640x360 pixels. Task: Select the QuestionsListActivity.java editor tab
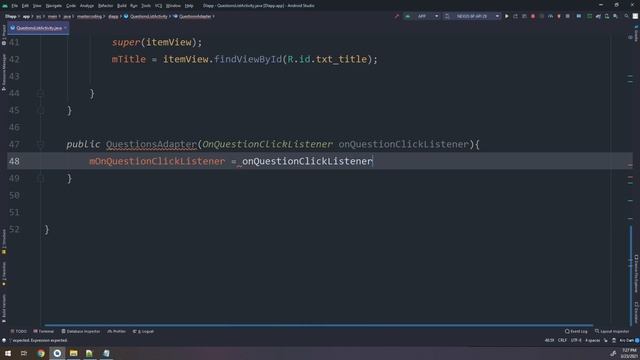pos(37,28)
